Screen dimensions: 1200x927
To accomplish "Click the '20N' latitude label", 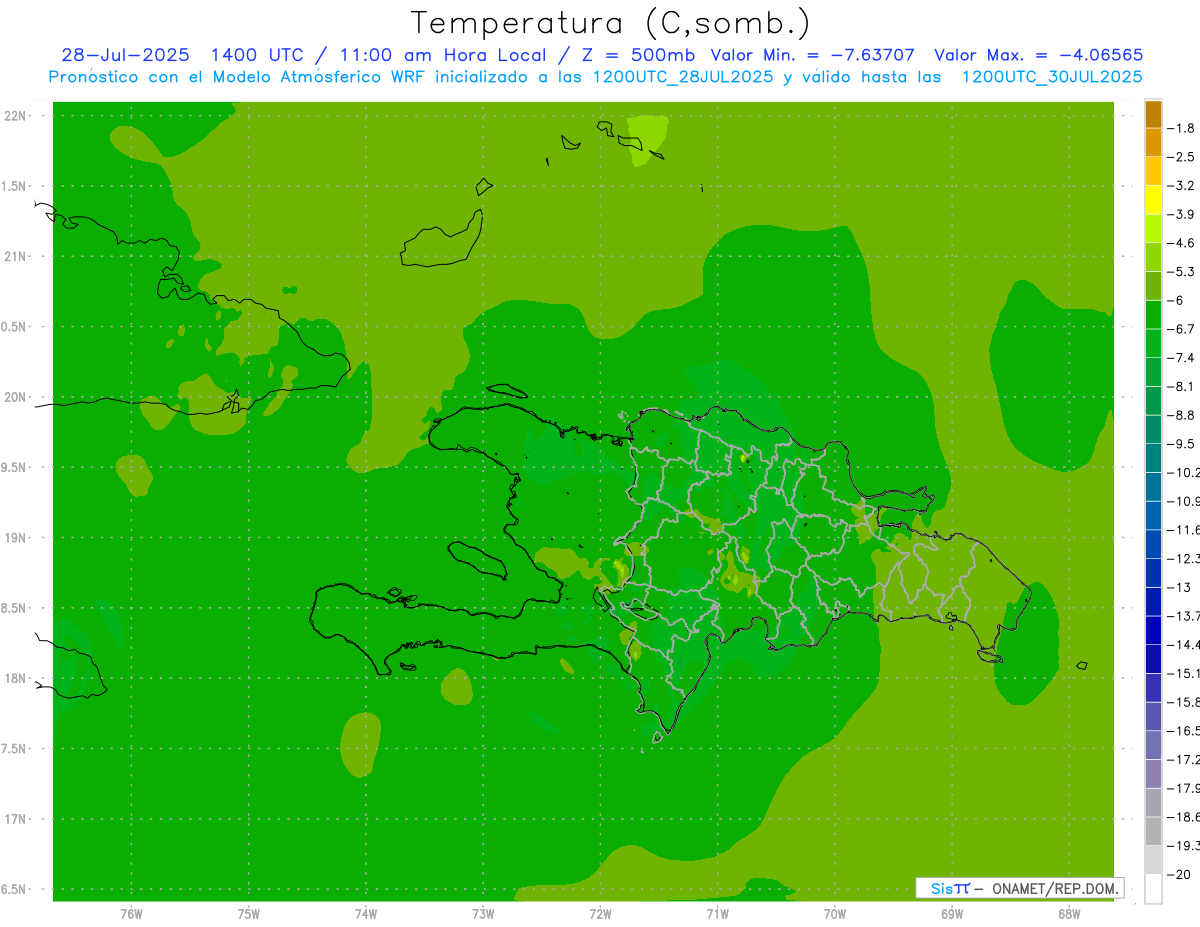I will [x=15, y=397].
